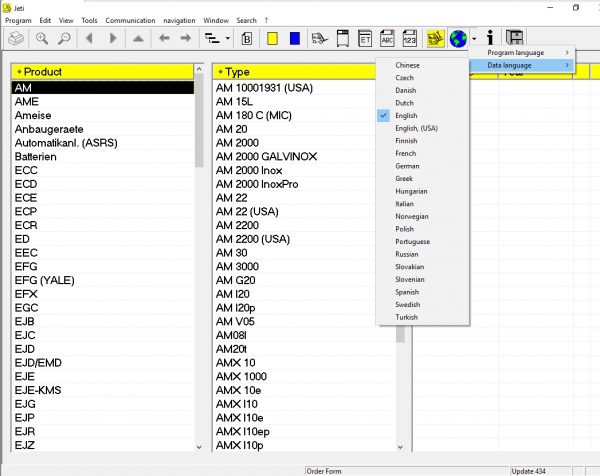Click the up triangle toolbar icon
The image size is (600, 476).
pyautogui.click(x=138, y=38)
